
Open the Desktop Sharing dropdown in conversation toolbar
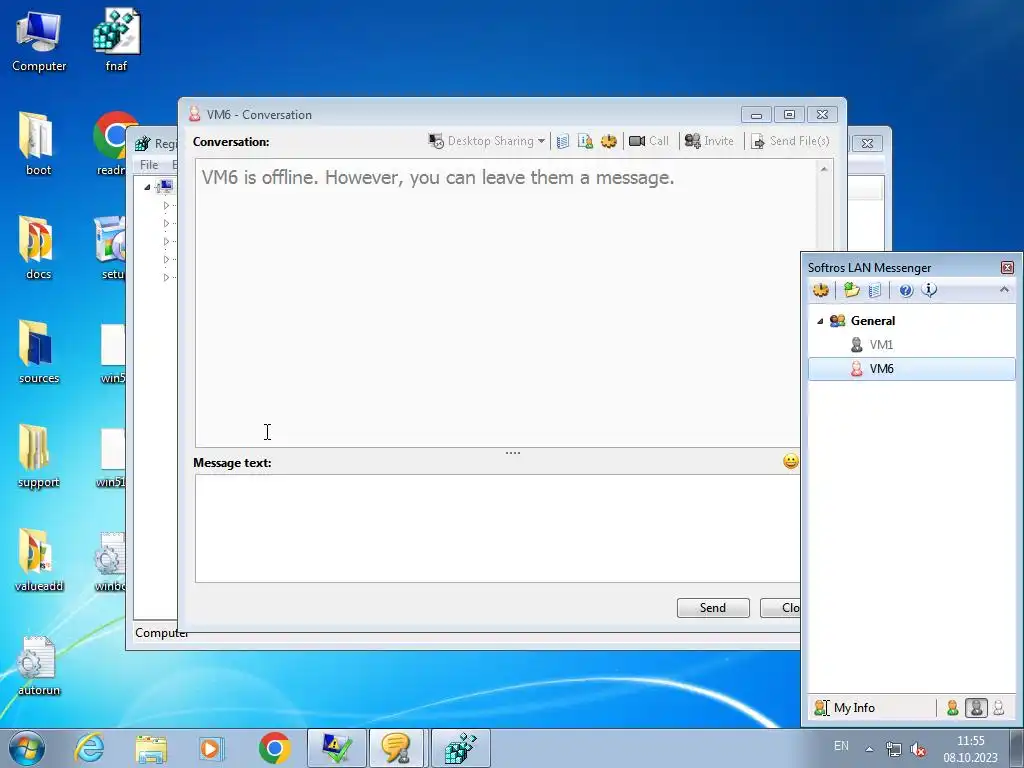487,141
